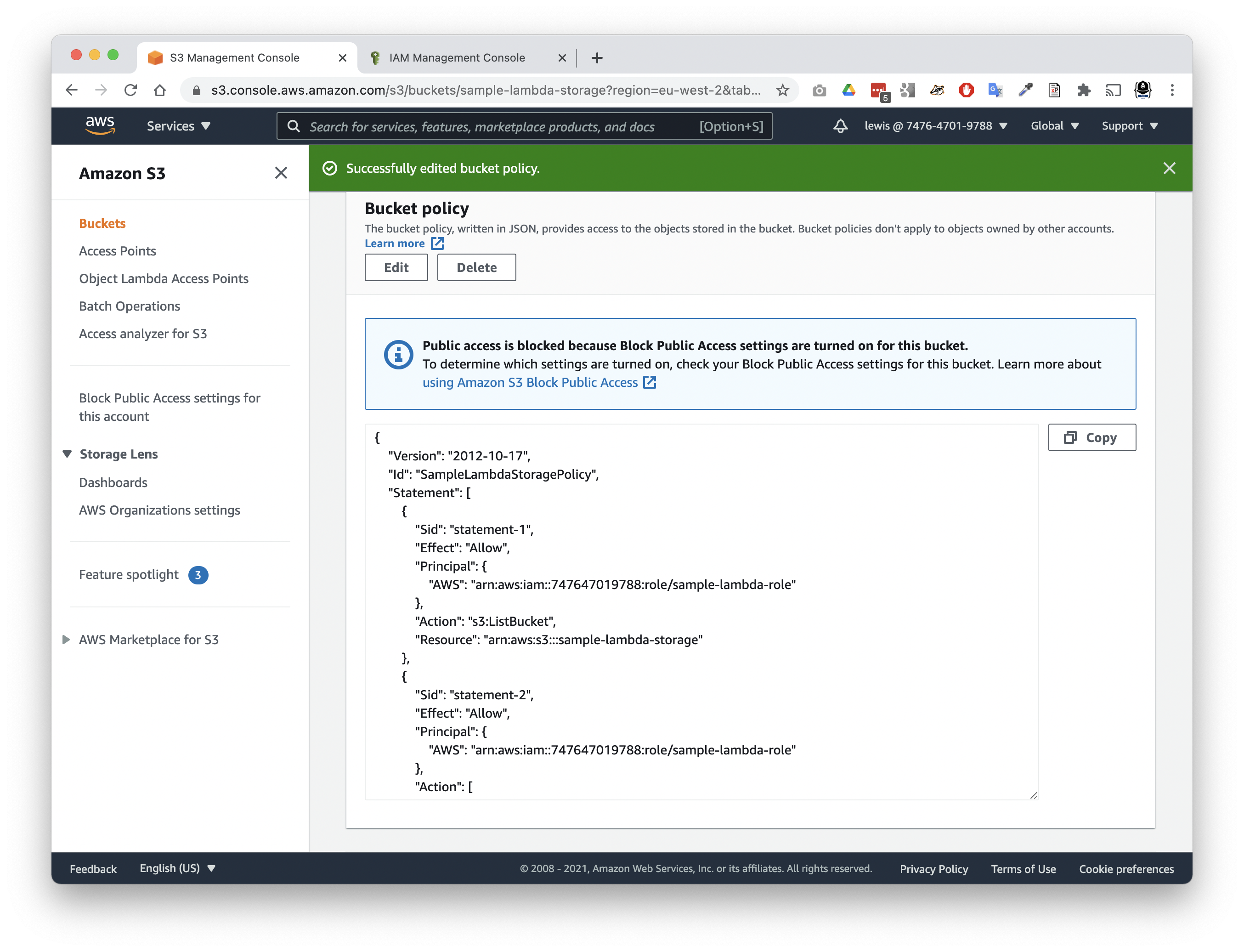Open a new browser tab
This screenshot has width=1244, height=952.
[597, 58]
